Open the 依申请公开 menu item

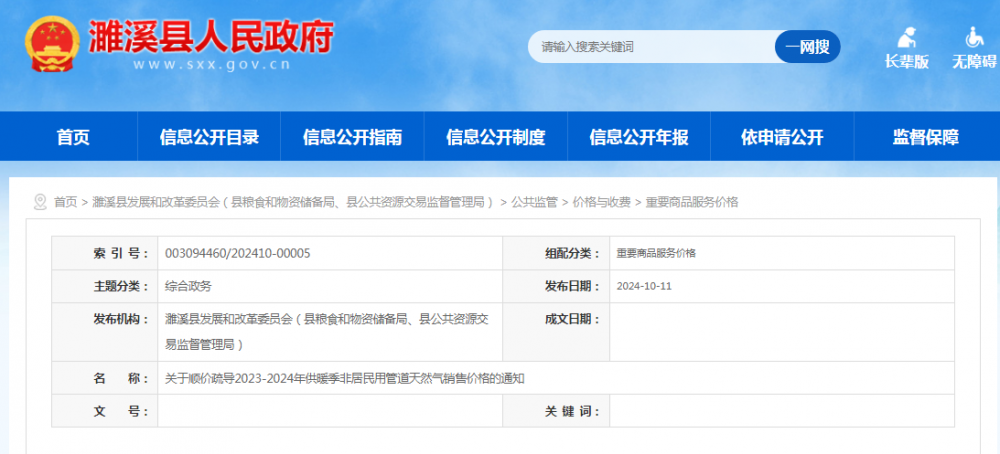coord(782,136)
